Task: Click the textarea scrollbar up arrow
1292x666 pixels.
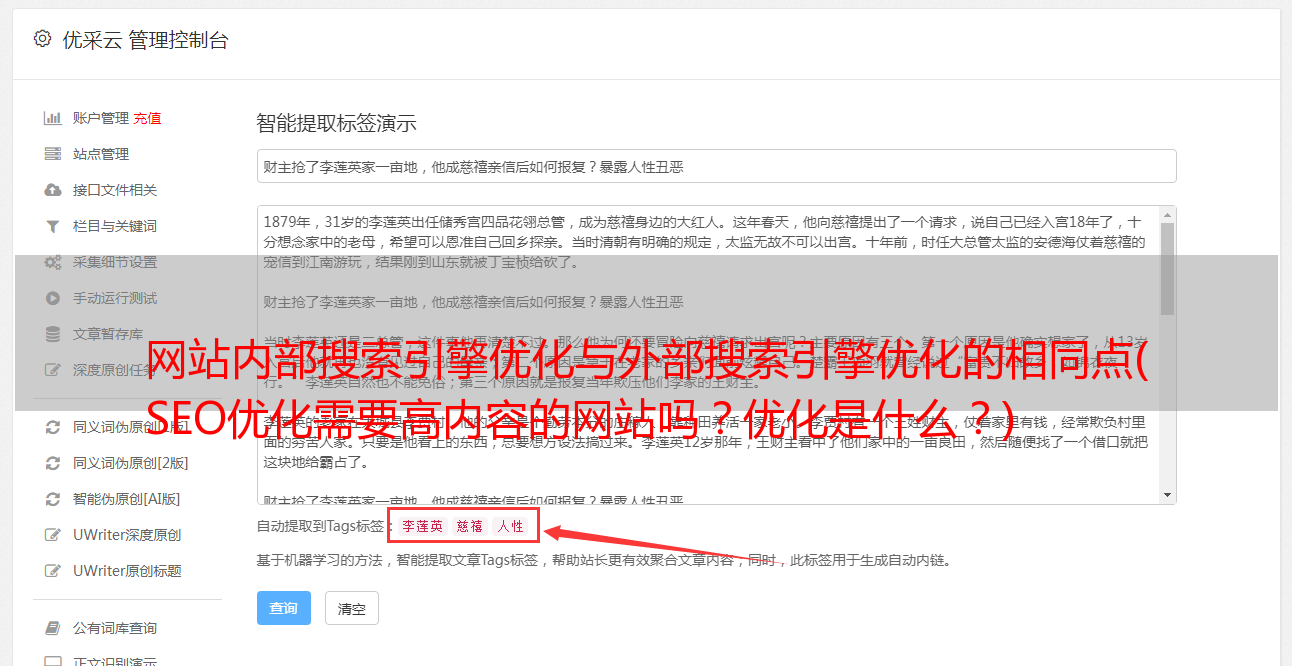Action: (x=1167, y=214)
